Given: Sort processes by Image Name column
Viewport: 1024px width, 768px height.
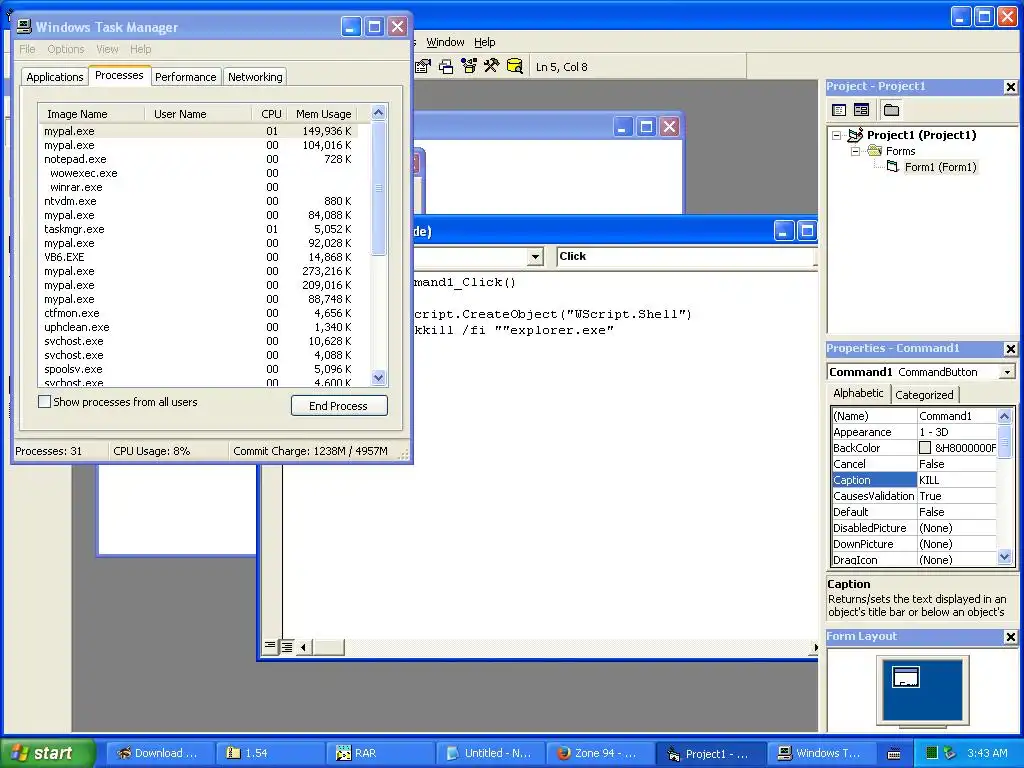Looking at the screenshot, I should [91, 114].
